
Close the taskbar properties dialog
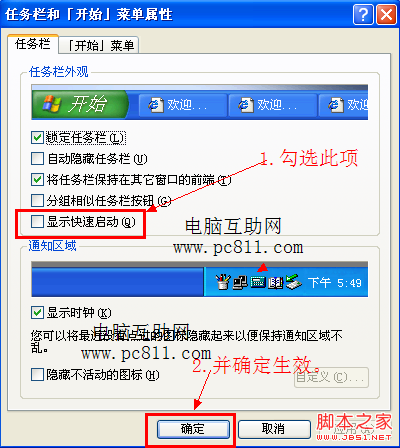[x=386, y=15]
